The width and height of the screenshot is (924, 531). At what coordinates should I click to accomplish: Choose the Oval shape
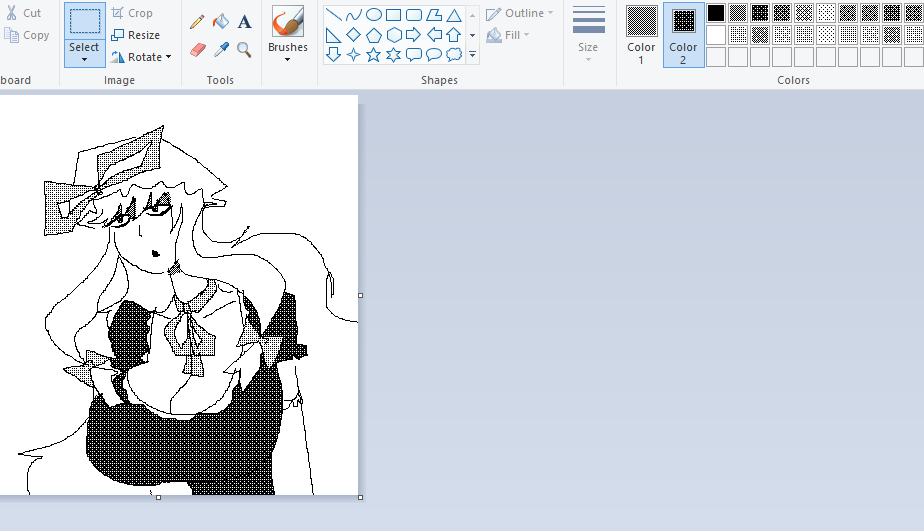374,15
